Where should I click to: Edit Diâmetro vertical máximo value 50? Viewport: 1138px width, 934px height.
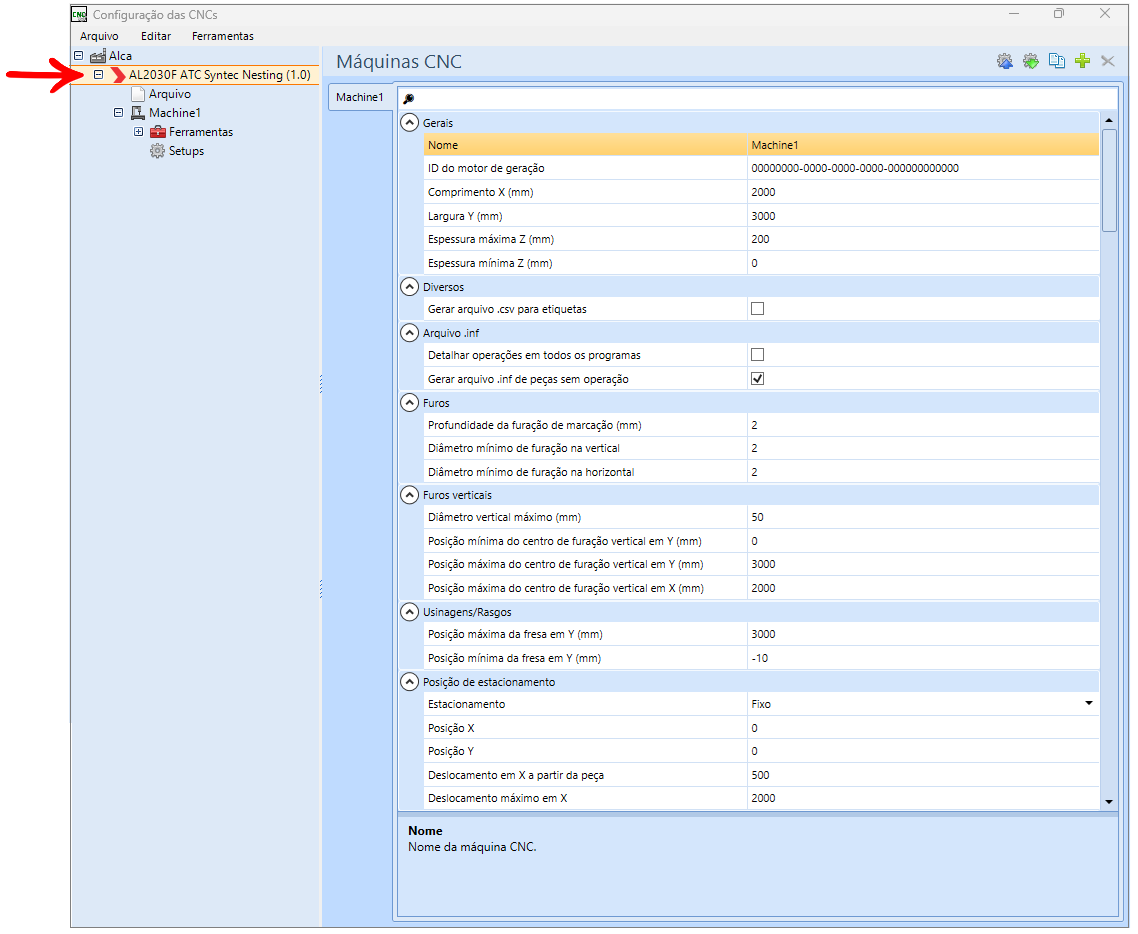tap(922, 517)
